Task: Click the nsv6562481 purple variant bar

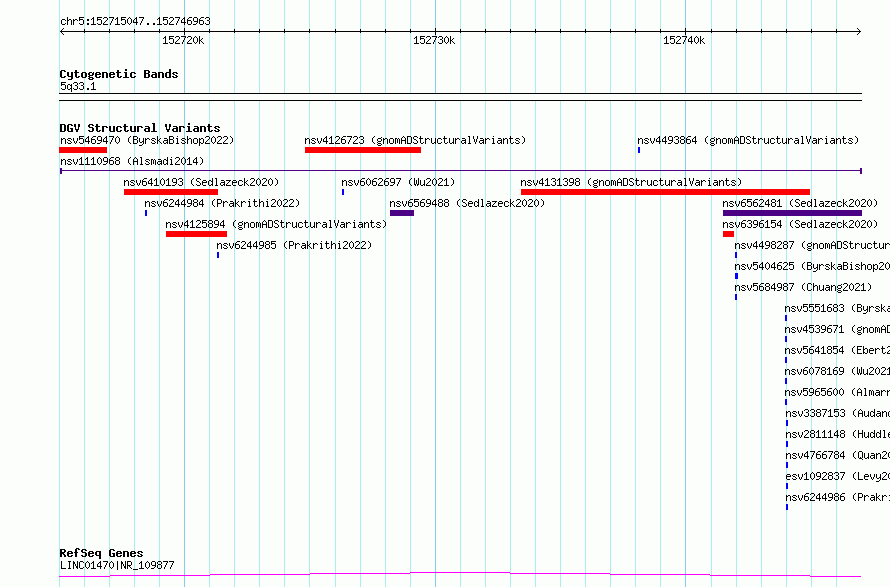Action: 792,213
